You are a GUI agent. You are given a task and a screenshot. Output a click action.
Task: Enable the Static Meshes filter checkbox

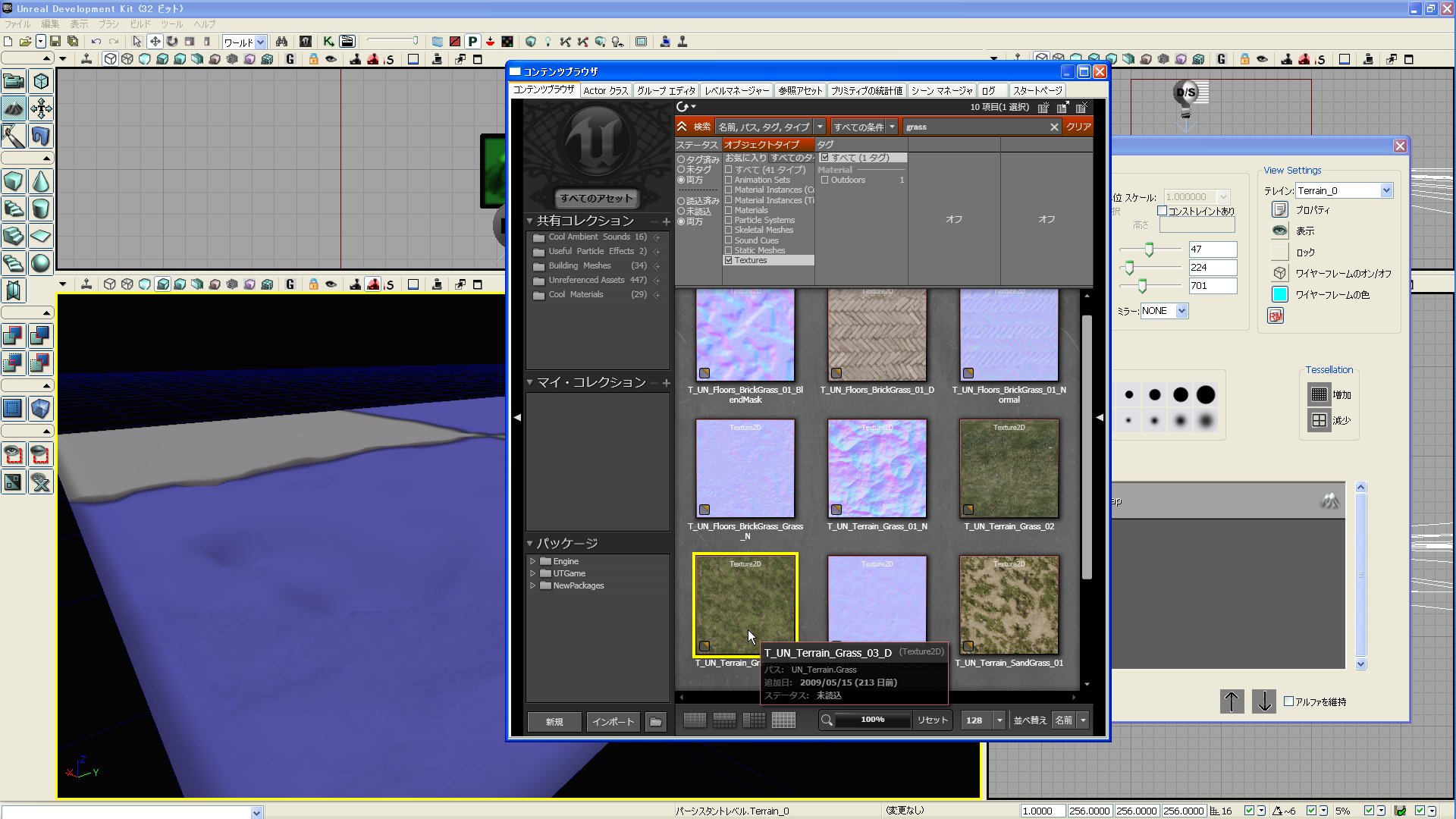729,250
